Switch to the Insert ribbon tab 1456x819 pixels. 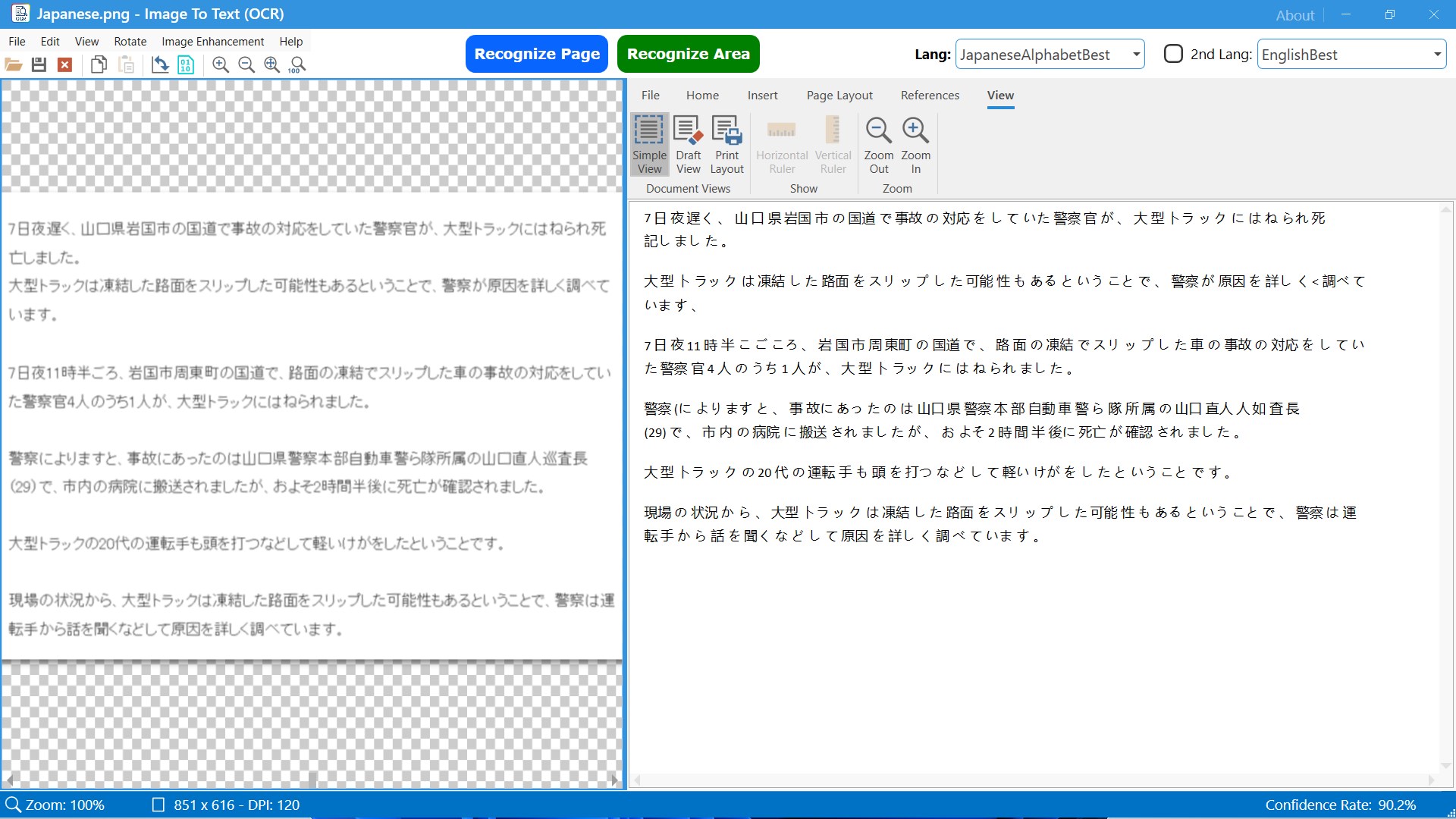click(x=763, y=96)
